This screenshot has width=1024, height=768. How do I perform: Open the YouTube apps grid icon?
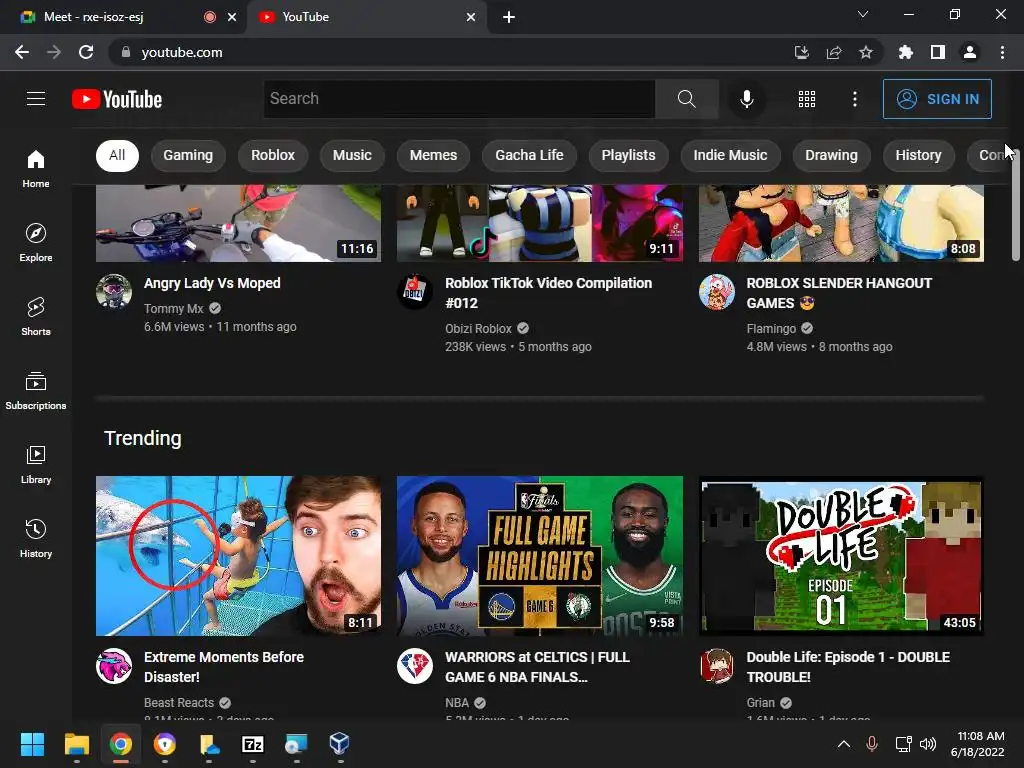pyautogui.click(x=807, y=99)
